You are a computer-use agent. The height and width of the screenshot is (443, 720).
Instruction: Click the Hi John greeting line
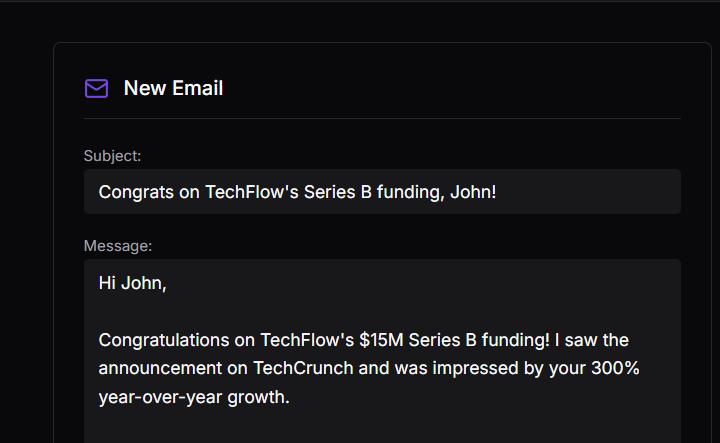(x=132, y=283)
